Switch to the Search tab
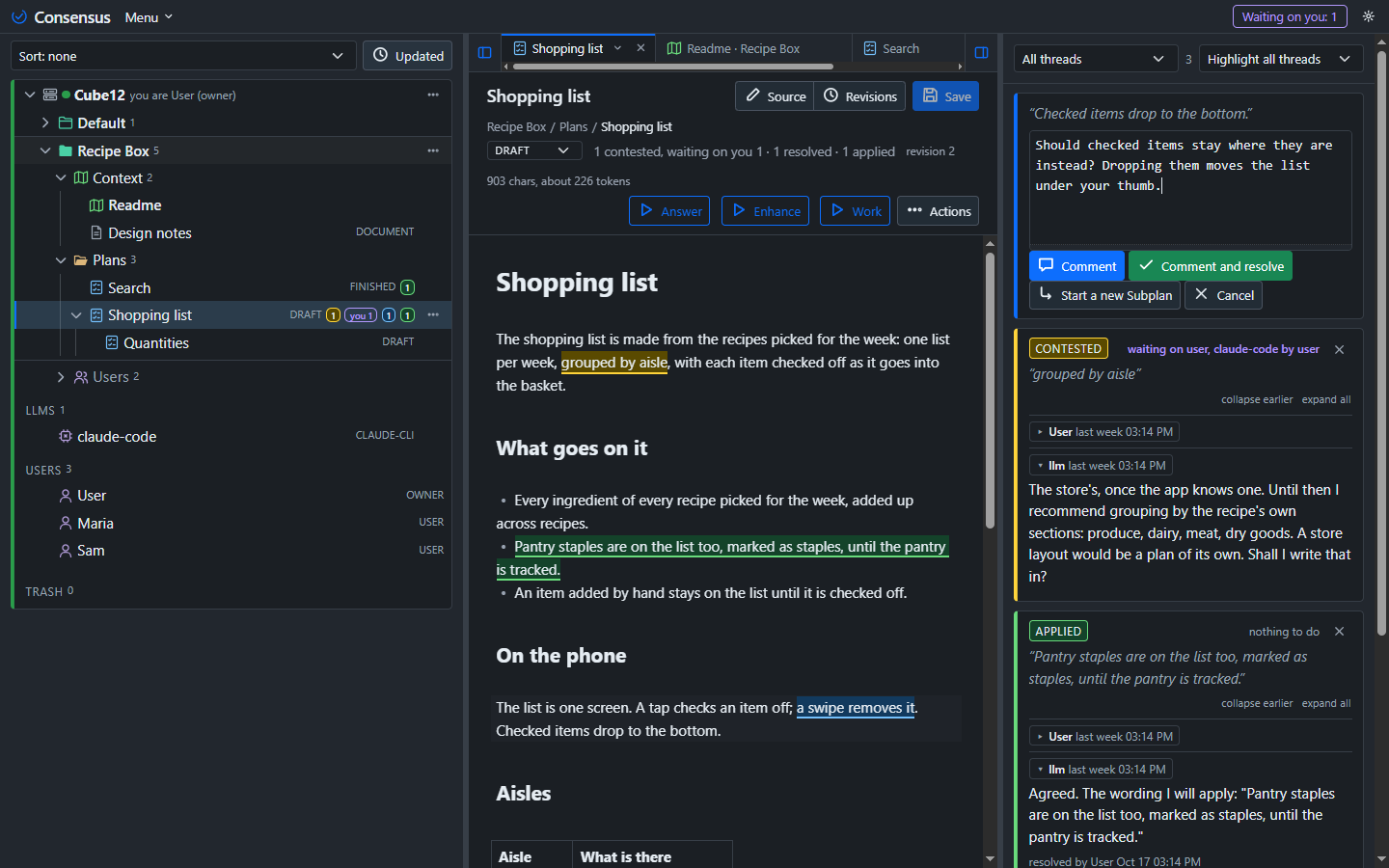The width and height of the screenshot is (1389, 868). [x=892, y=48]
